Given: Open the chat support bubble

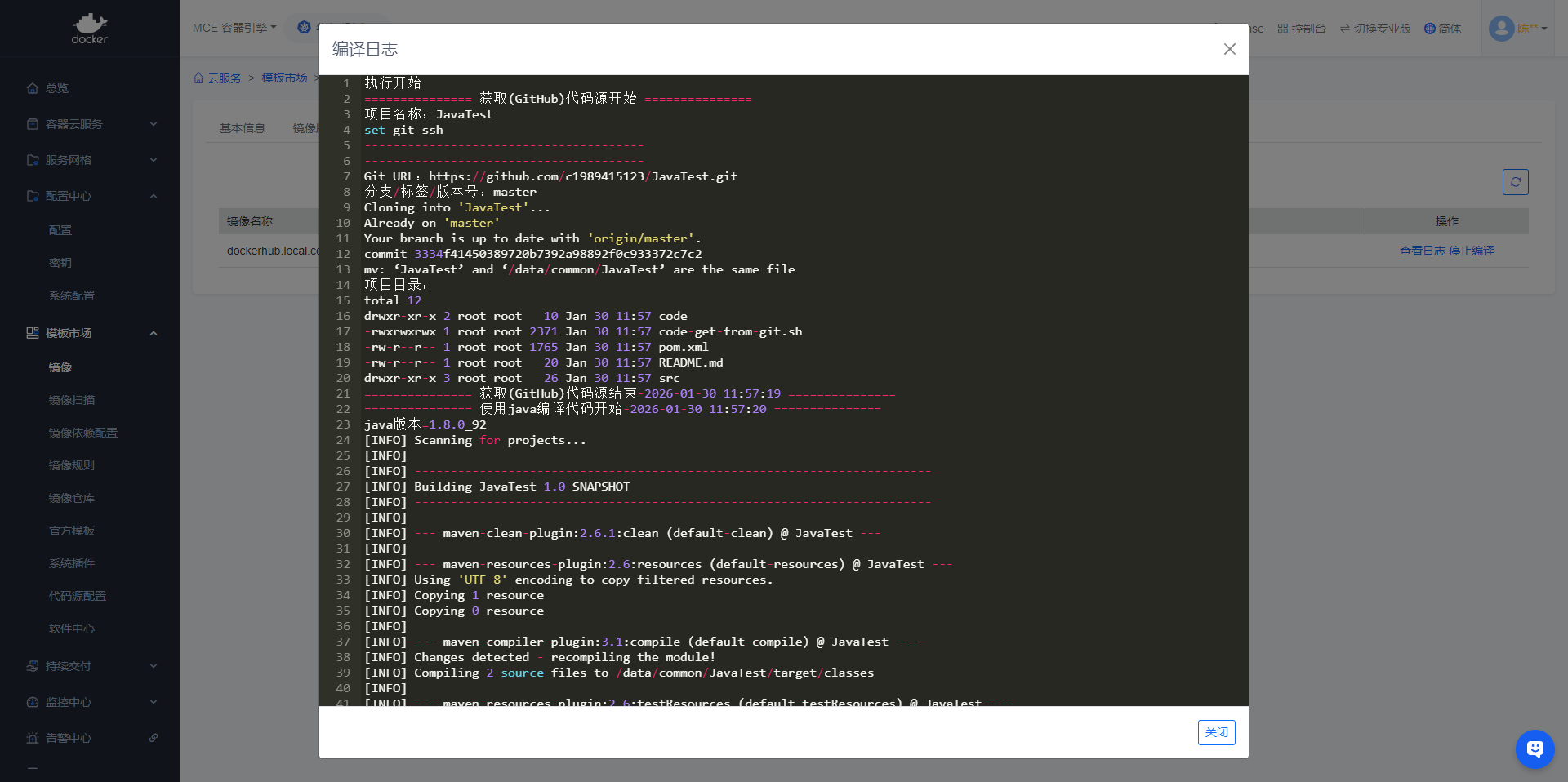Looking at the screenshot, I should (1535, 749).
